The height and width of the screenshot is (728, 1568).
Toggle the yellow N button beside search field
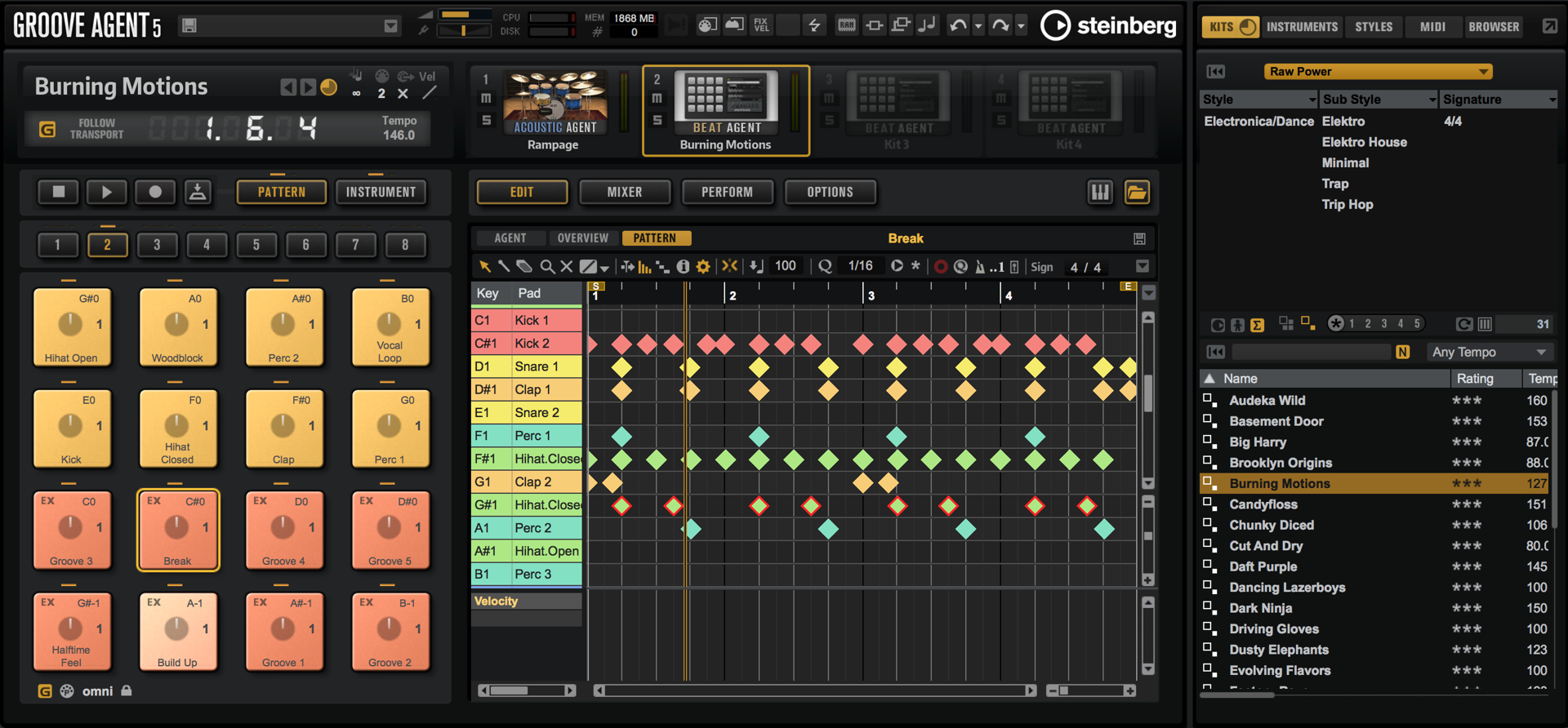(x=1402, y=352)
